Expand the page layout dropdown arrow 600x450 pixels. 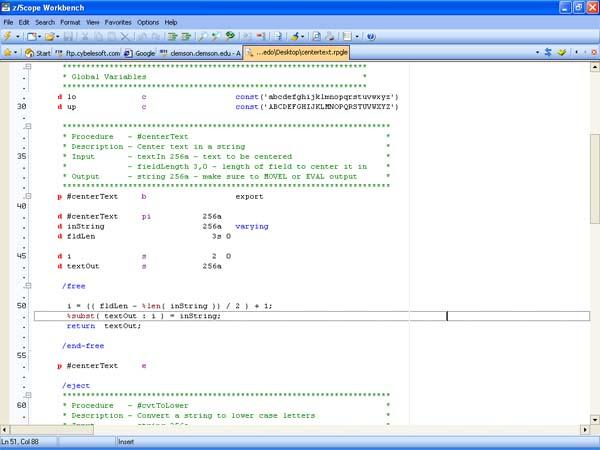357,37
